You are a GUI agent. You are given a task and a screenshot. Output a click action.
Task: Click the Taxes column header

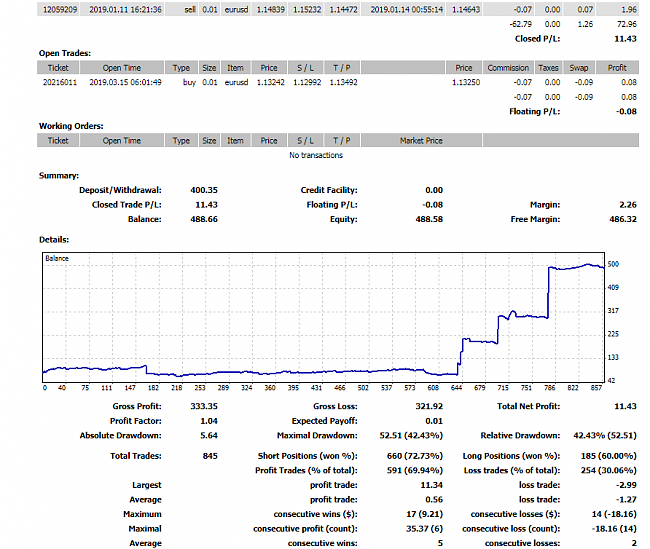pyautogui.click(x=548, y=67)
